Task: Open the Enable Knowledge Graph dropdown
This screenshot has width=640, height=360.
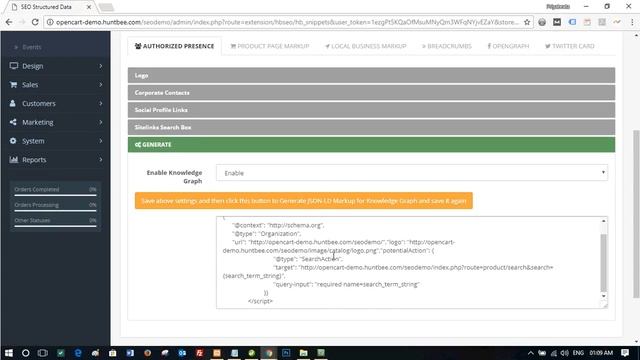Action: [411, 173]
